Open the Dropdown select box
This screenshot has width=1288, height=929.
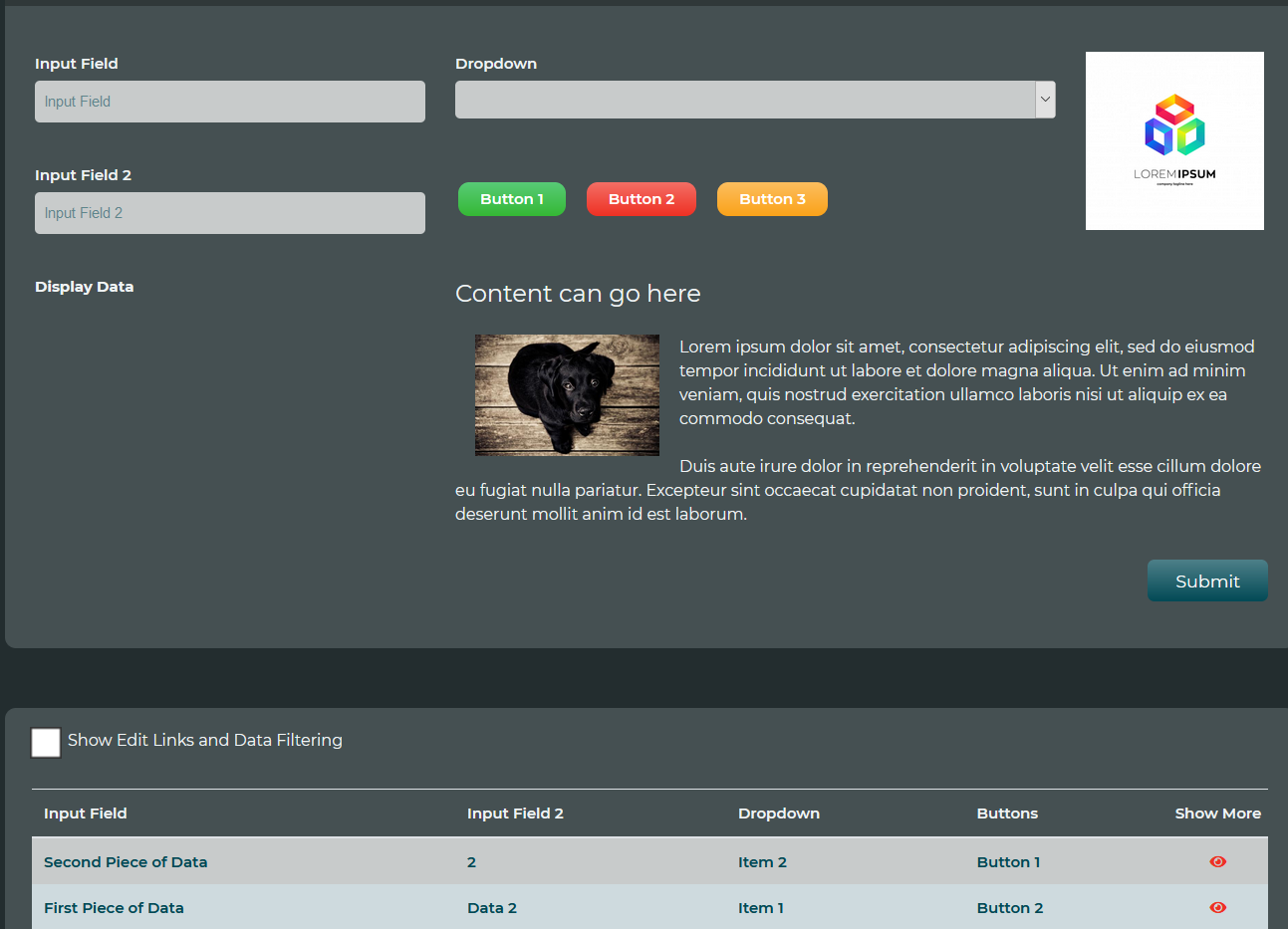coord(755,100)
